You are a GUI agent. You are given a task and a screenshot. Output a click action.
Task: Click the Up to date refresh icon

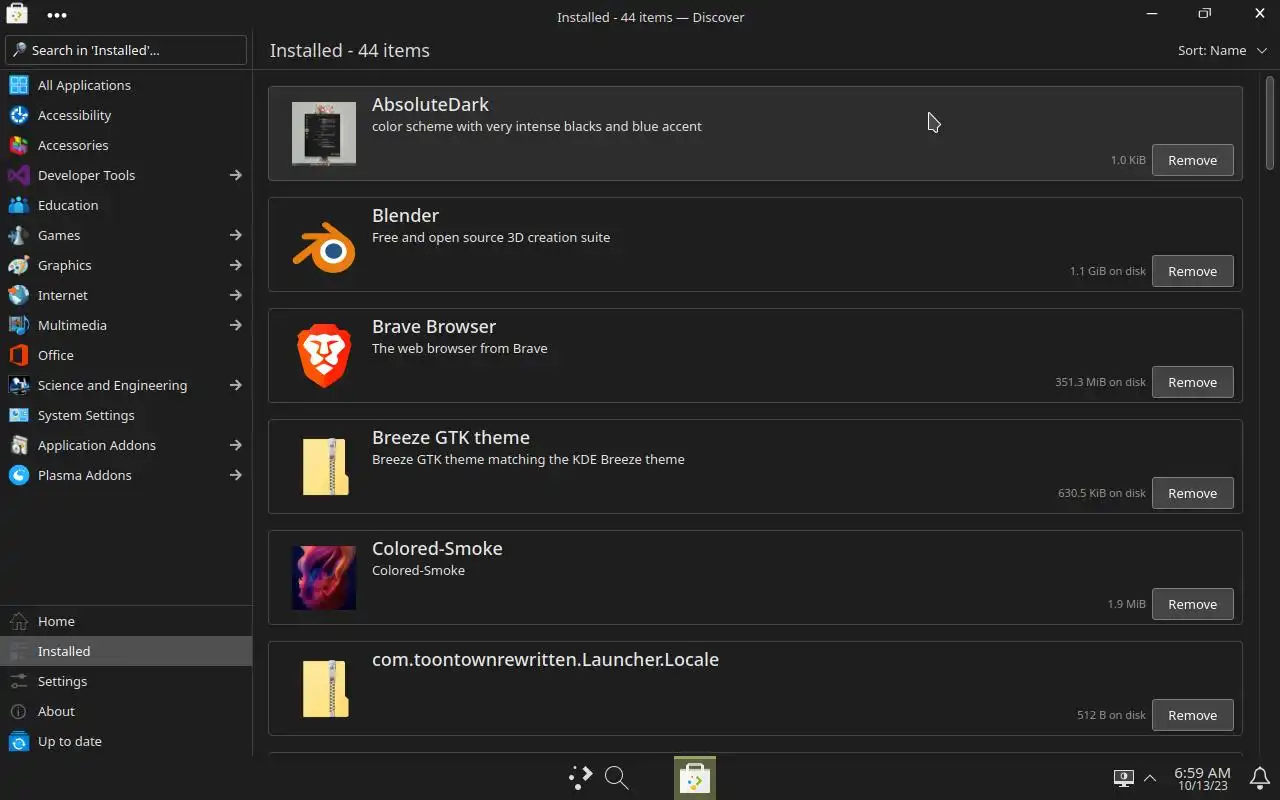(19, 741)
